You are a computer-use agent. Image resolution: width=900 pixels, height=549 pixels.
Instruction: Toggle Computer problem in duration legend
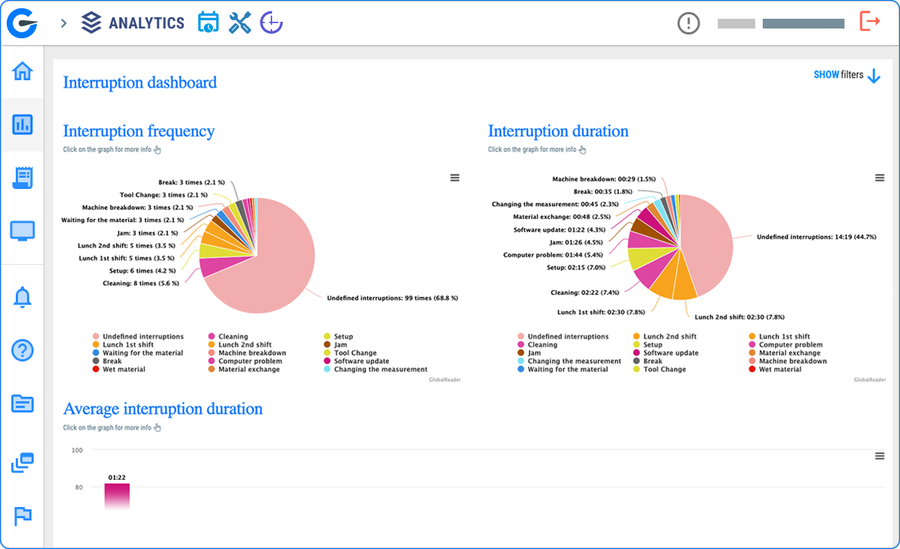[x=785, y=345]
